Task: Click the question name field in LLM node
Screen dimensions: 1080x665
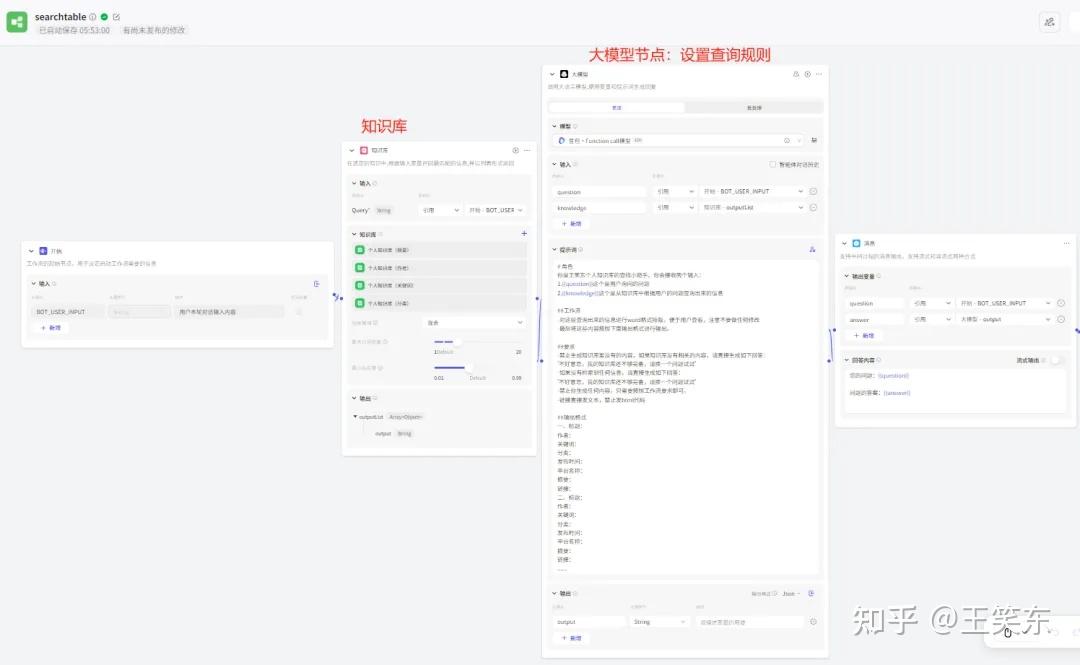Action: point(599,192)
